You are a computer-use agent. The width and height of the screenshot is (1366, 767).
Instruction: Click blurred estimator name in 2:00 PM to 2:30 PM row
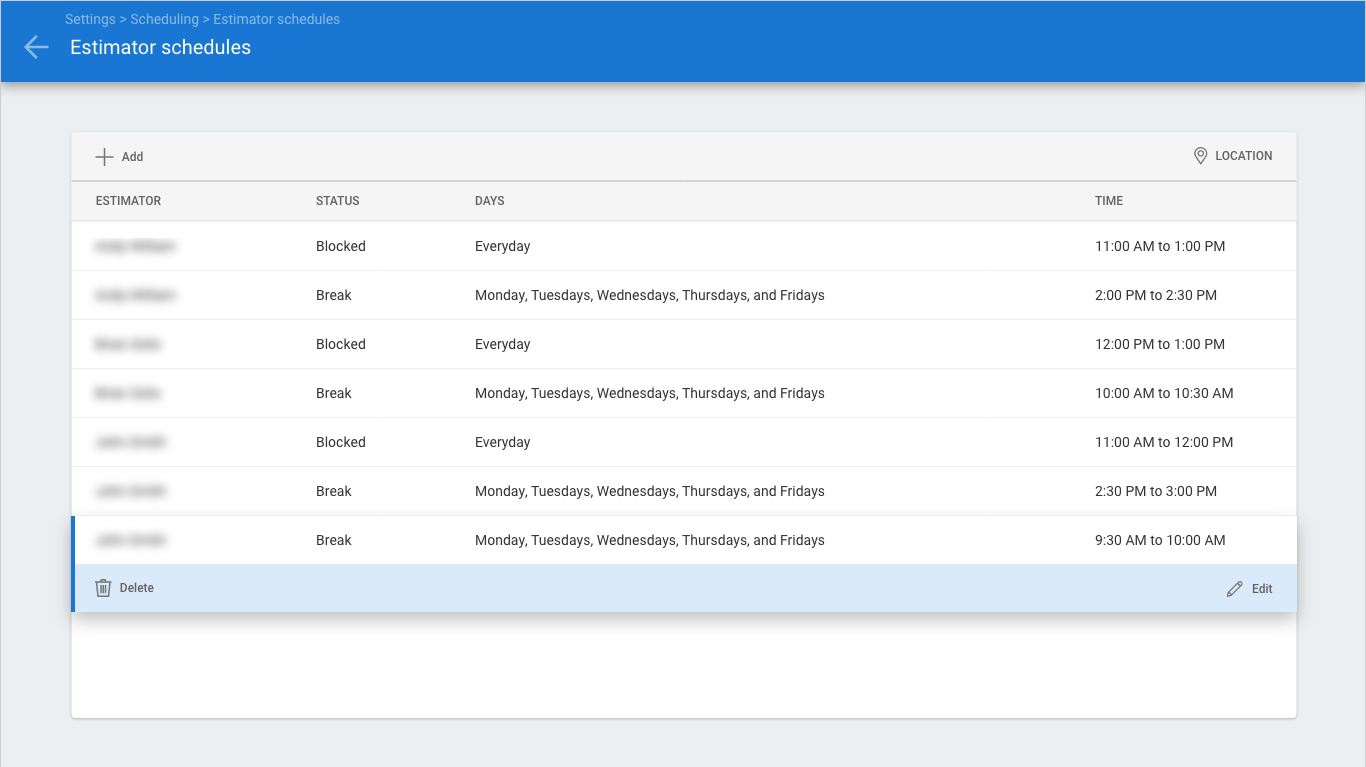[x=135, y=295]
